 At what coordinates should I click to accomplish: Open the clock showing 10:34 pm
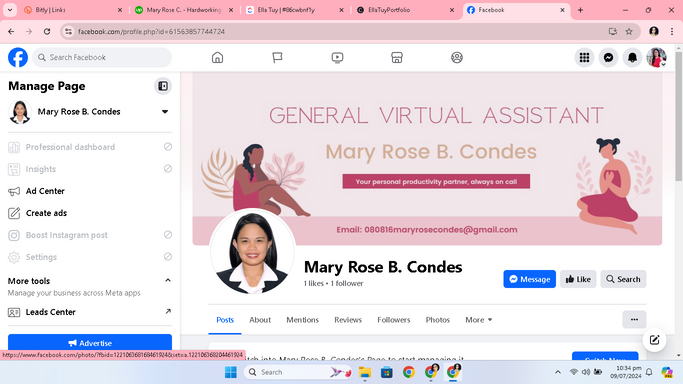point(626,372)
